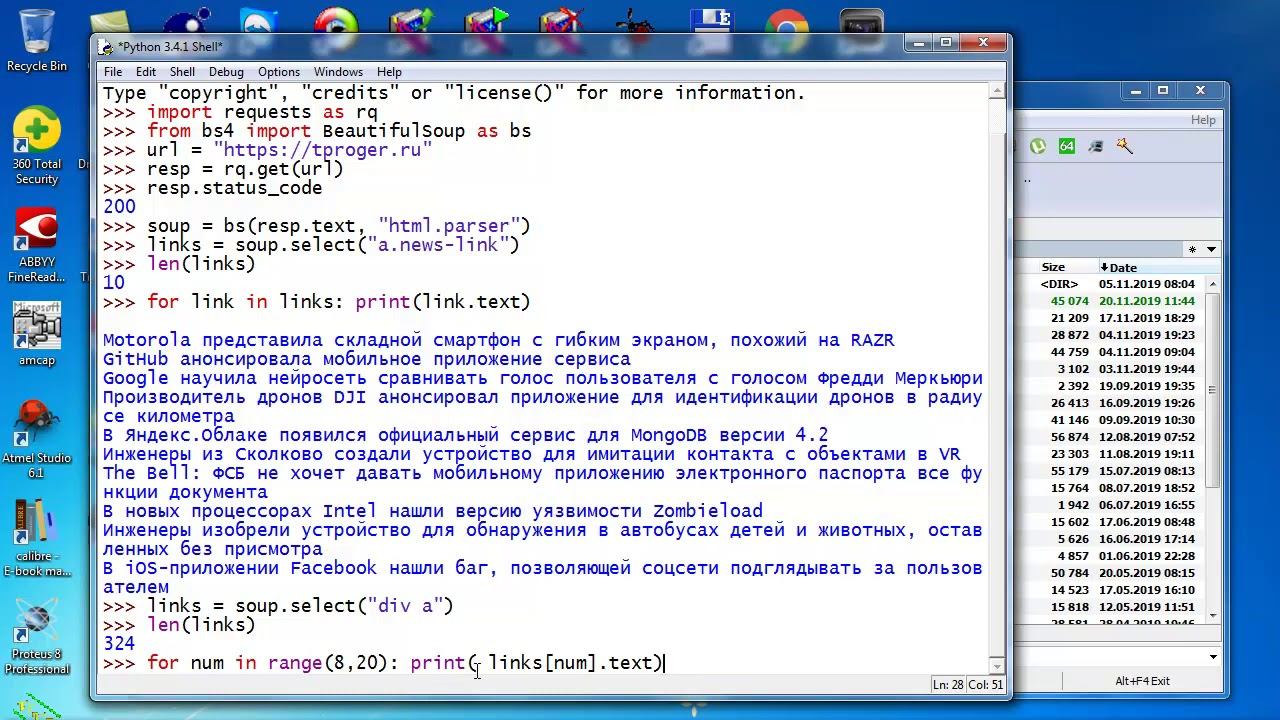The width and height of the screenshot is (1280, 720).
Task: Click the status 'Col: 51' indicator
Action: pos(986,685)
